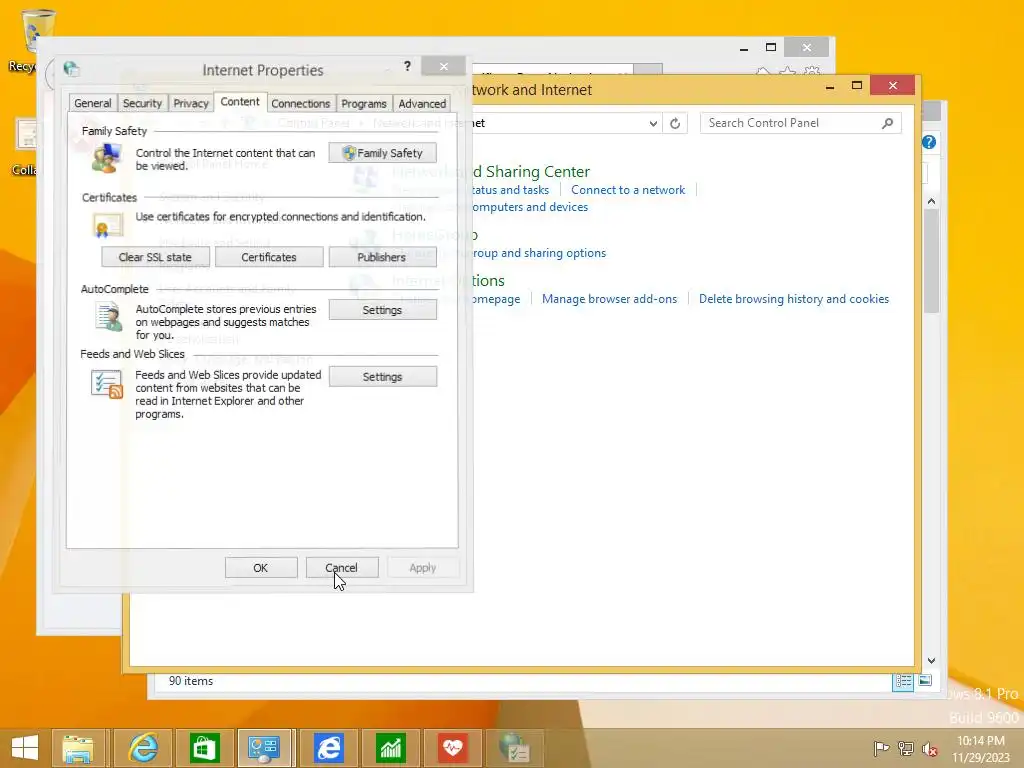Click the refresh button in Control Panel address bar
This screenshot has width=1024, height=768.
pos(675,123)
